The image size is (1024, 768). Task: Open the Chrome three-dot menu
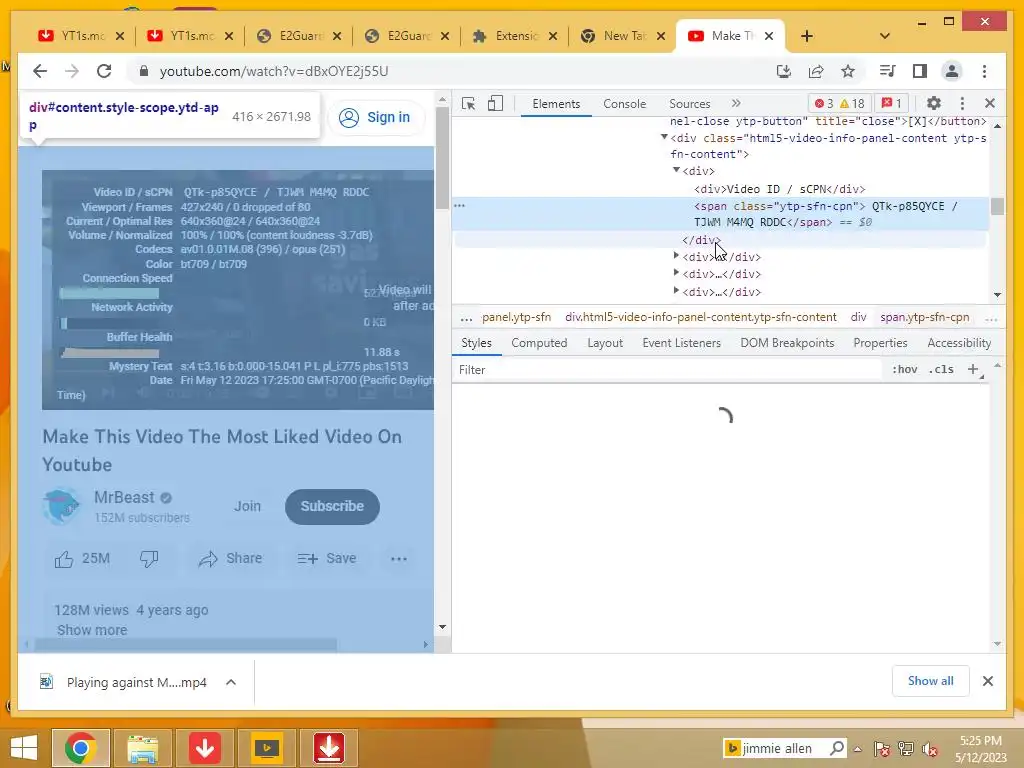(x=984, y=71)
